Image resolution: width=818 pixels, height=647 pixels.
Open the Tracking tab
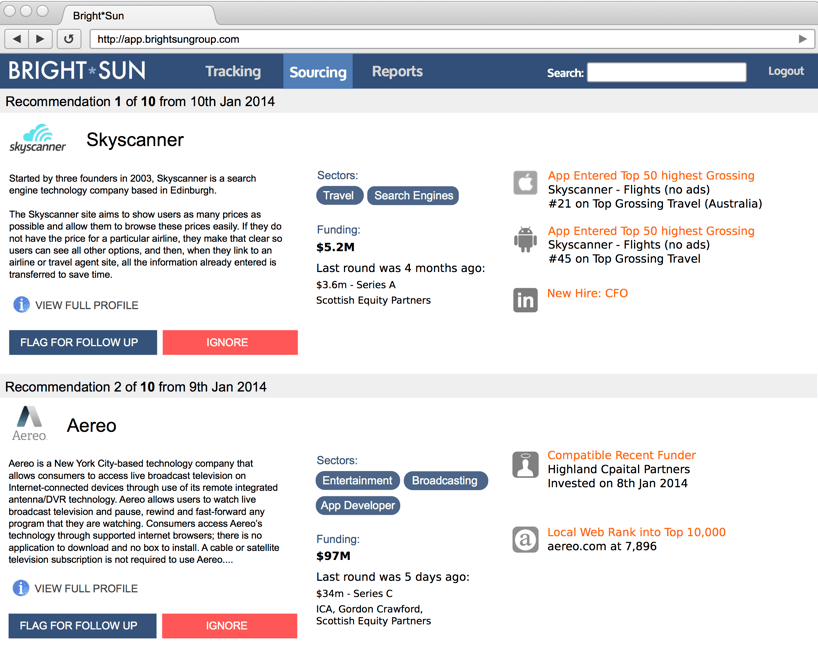(233, 71)
